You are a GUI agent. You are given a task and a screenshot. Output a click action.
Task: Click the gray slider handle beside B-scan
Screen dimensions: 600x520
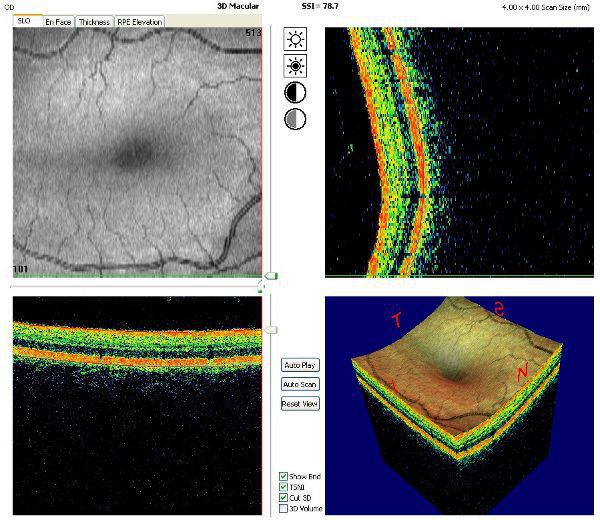pos(271,330)
